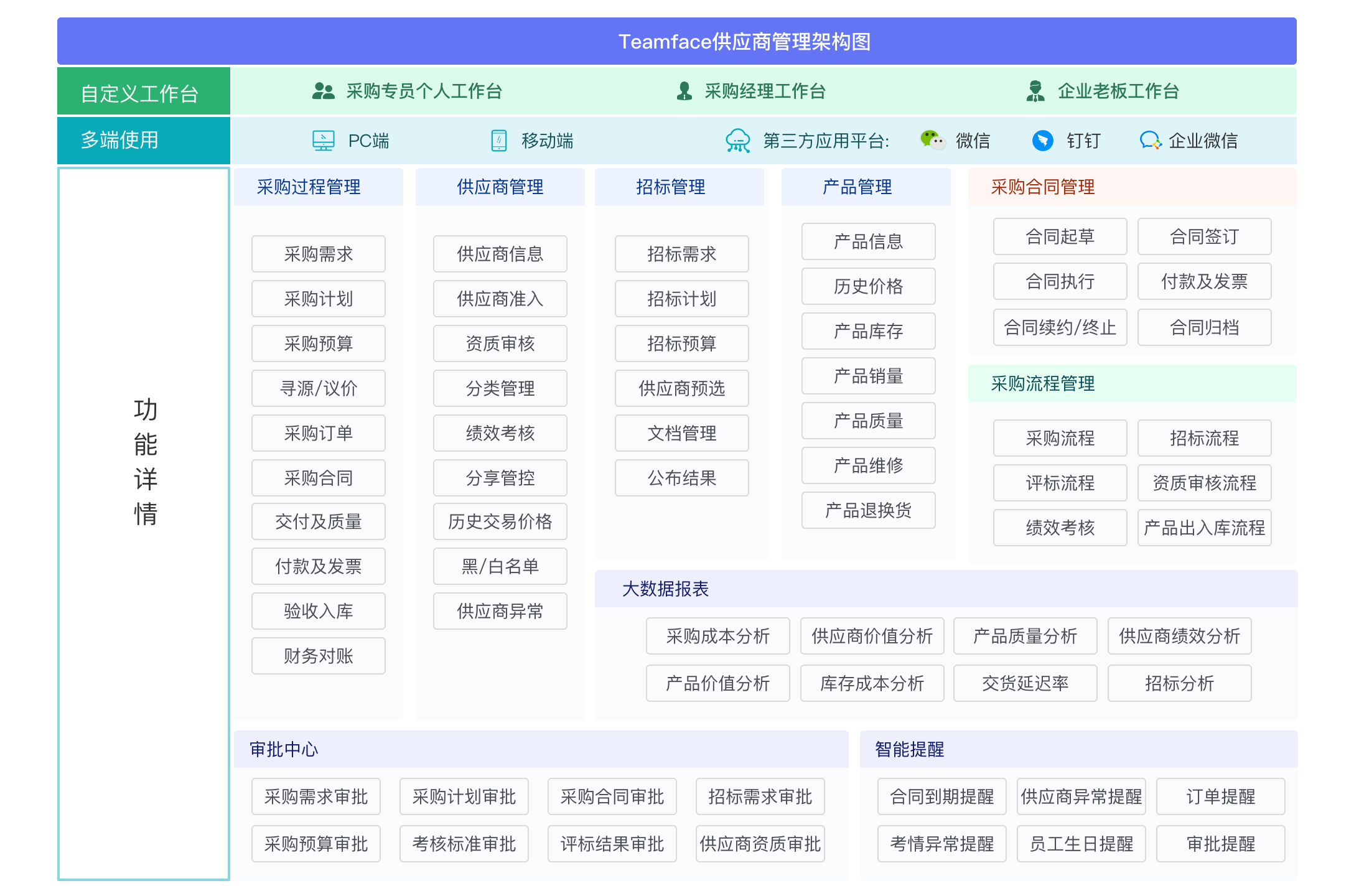Click 文档管理 box
1364x896 pixels.
tap(682, 433)
